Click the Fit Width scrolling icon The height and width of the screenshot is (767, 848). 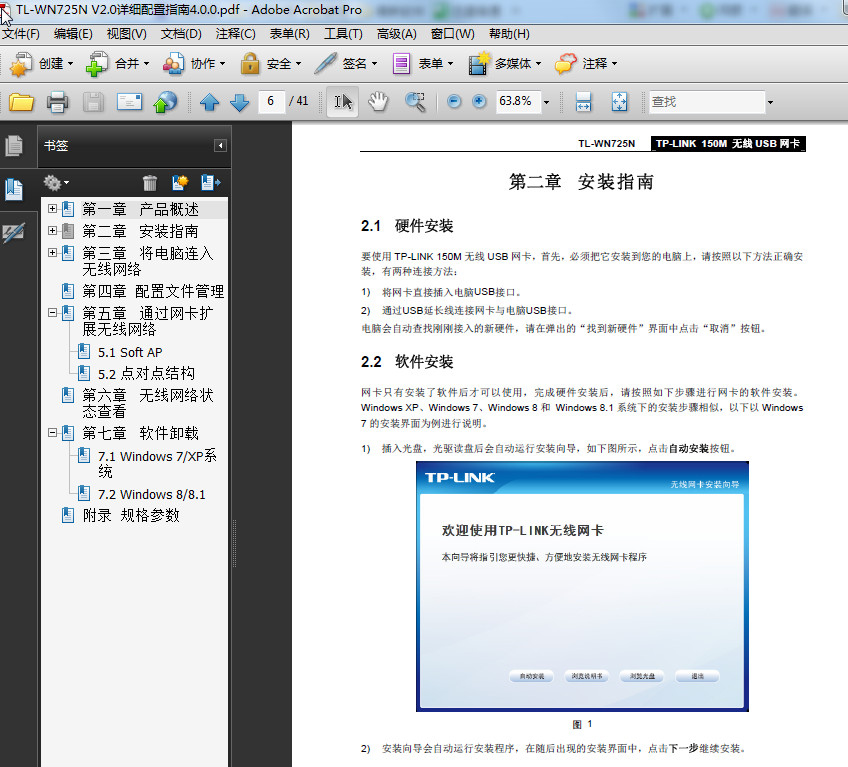pos(583,102)
